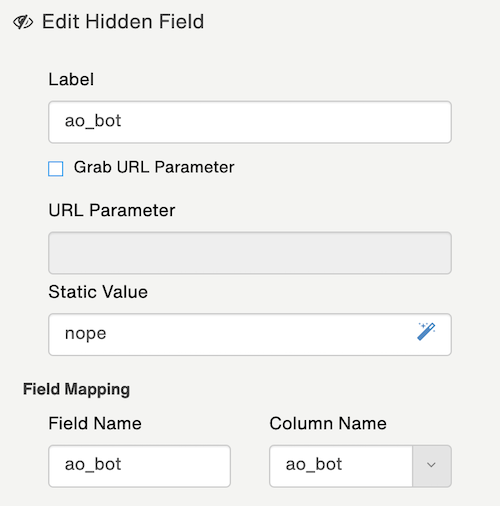Click the hidden-eye icon beside the title
Screen dimensions: 500x506
click(23, 22)
